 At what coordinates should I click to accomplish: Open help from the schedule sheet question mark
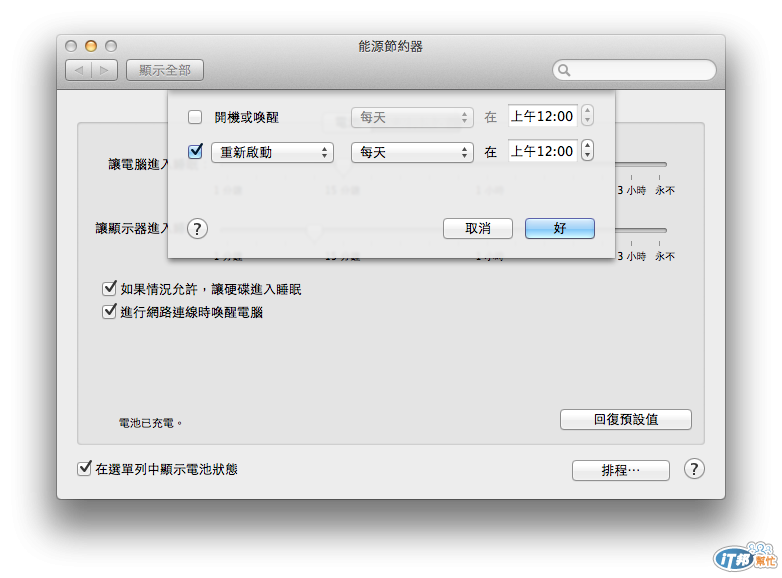click(x=197, y=229)
